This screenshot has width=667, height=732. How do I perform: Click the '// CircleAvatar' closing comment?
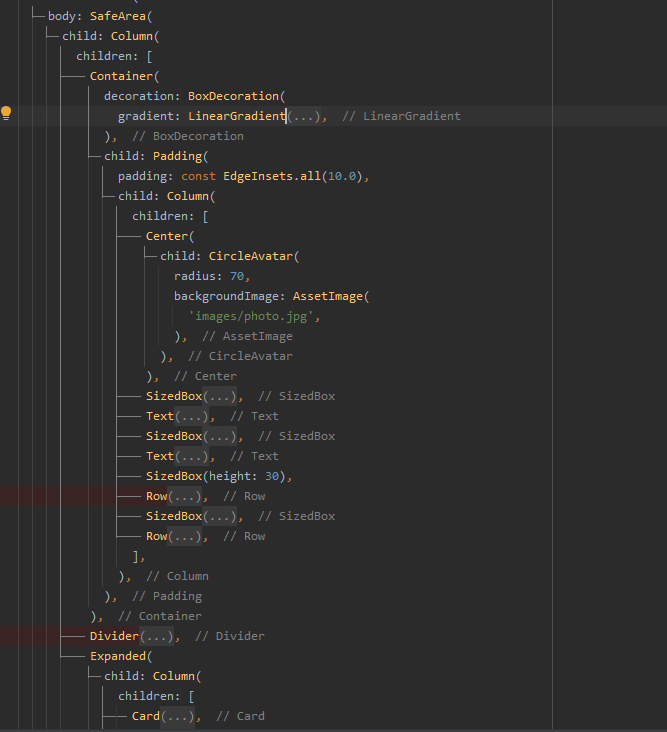240,356
